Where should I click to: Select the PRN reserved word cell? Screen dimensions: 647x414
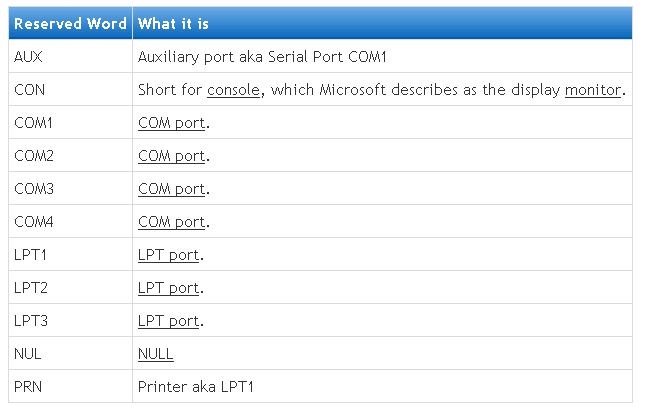[x=28, y=387]
